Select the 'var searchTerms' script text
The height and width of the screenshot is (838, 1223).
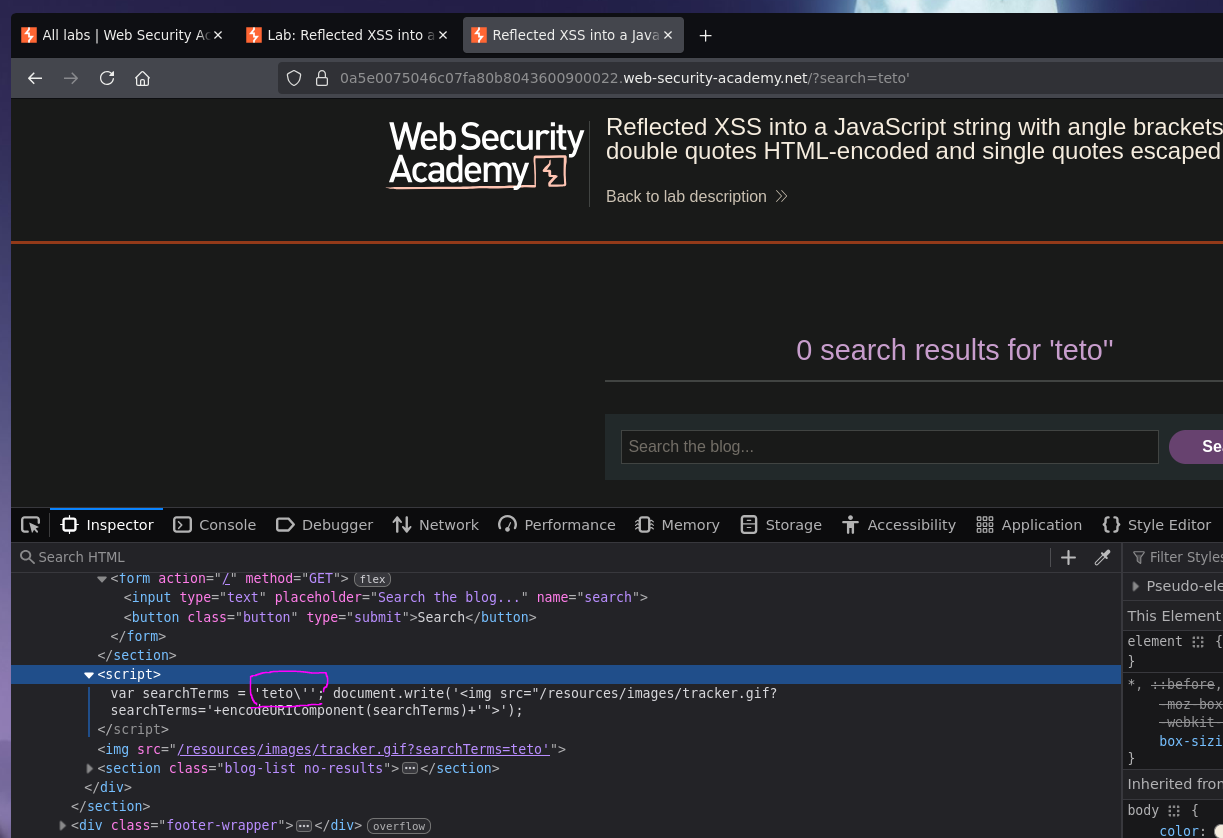[x=444, y=702]
